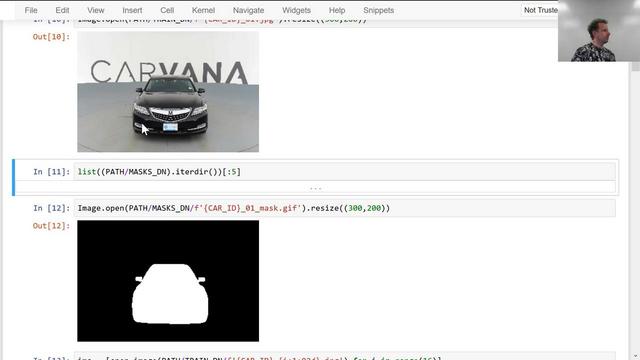Open the Kernel menu
The image size is (640, 360).
203,10
